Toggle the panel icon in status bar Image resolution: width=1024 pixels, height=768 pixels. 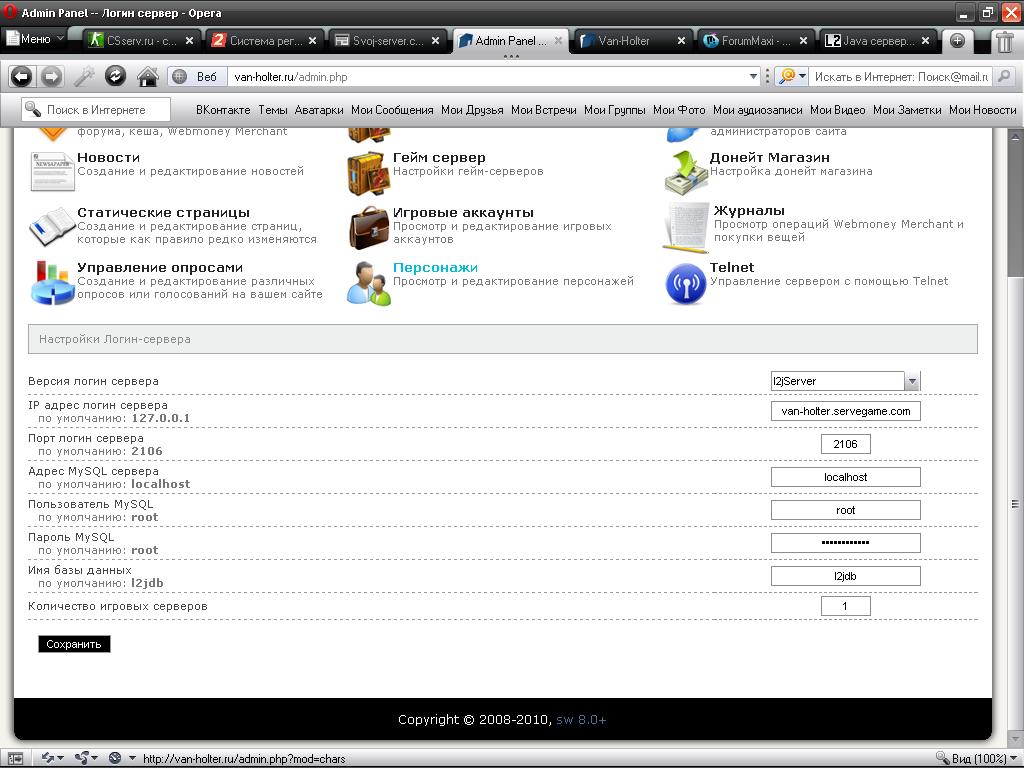(x=14, y=758)
